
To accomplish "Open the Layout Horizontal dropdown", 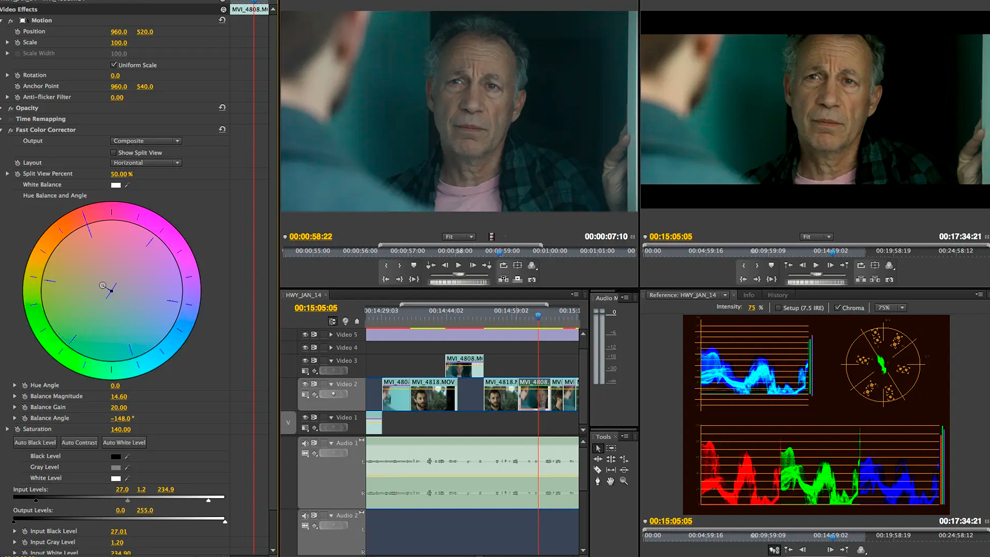I will [x=146, y=163].
